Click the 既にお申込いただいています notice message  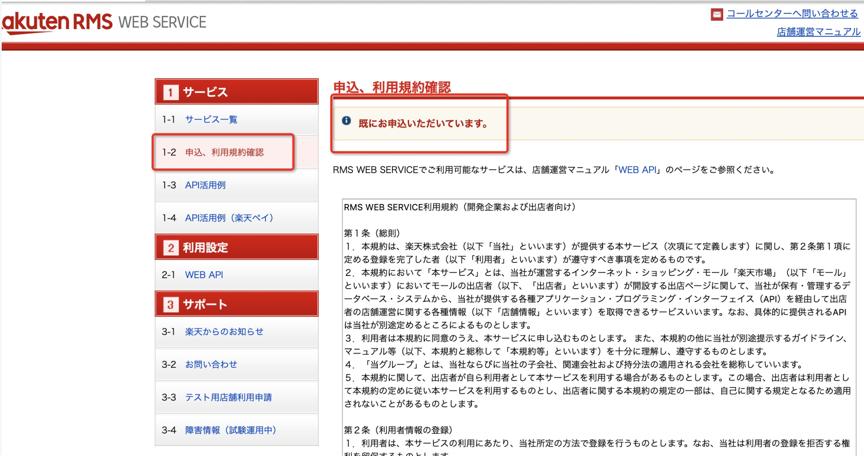[423, 124]
